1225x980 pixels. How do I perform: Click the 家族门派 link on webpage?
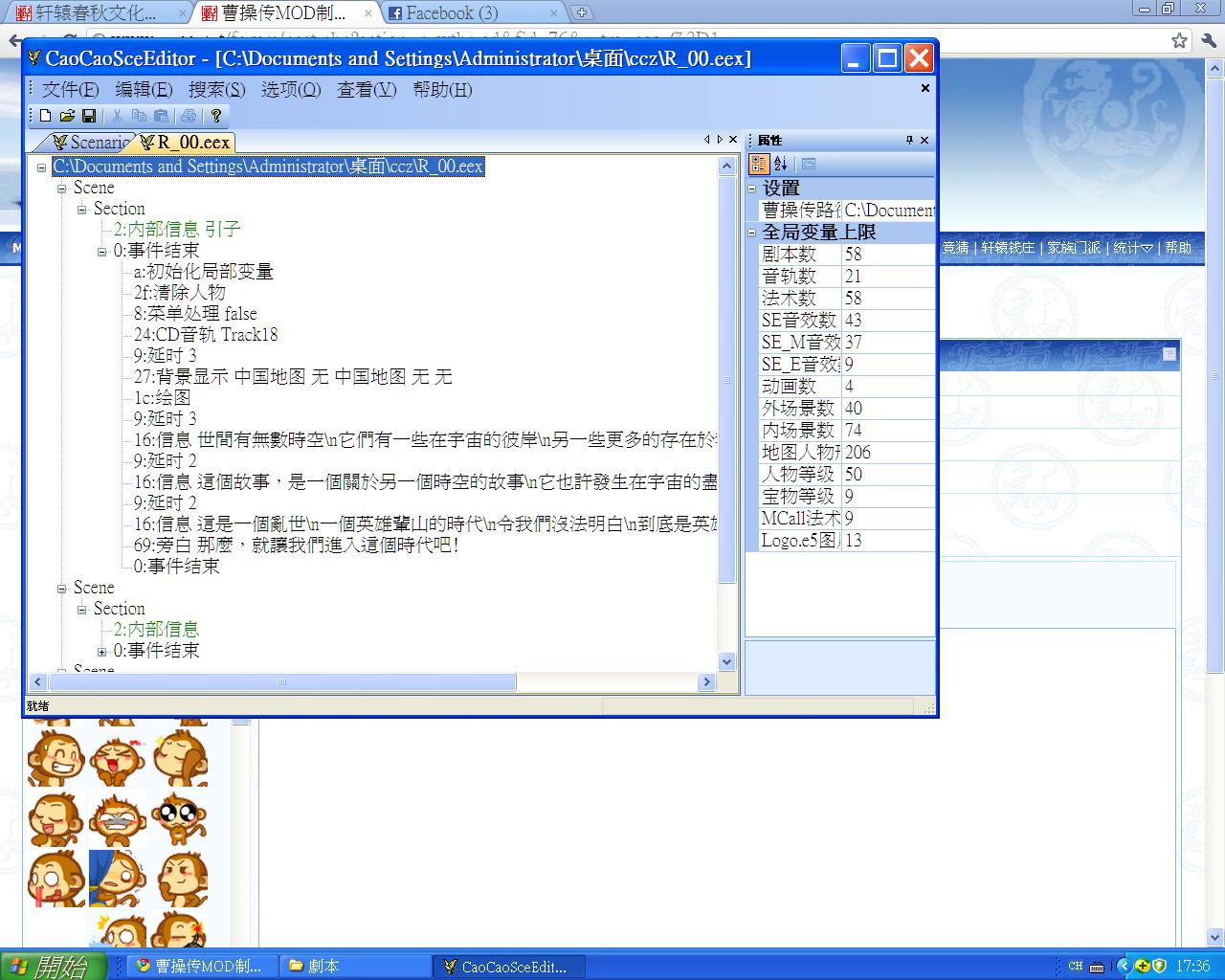coord(1073,248)
